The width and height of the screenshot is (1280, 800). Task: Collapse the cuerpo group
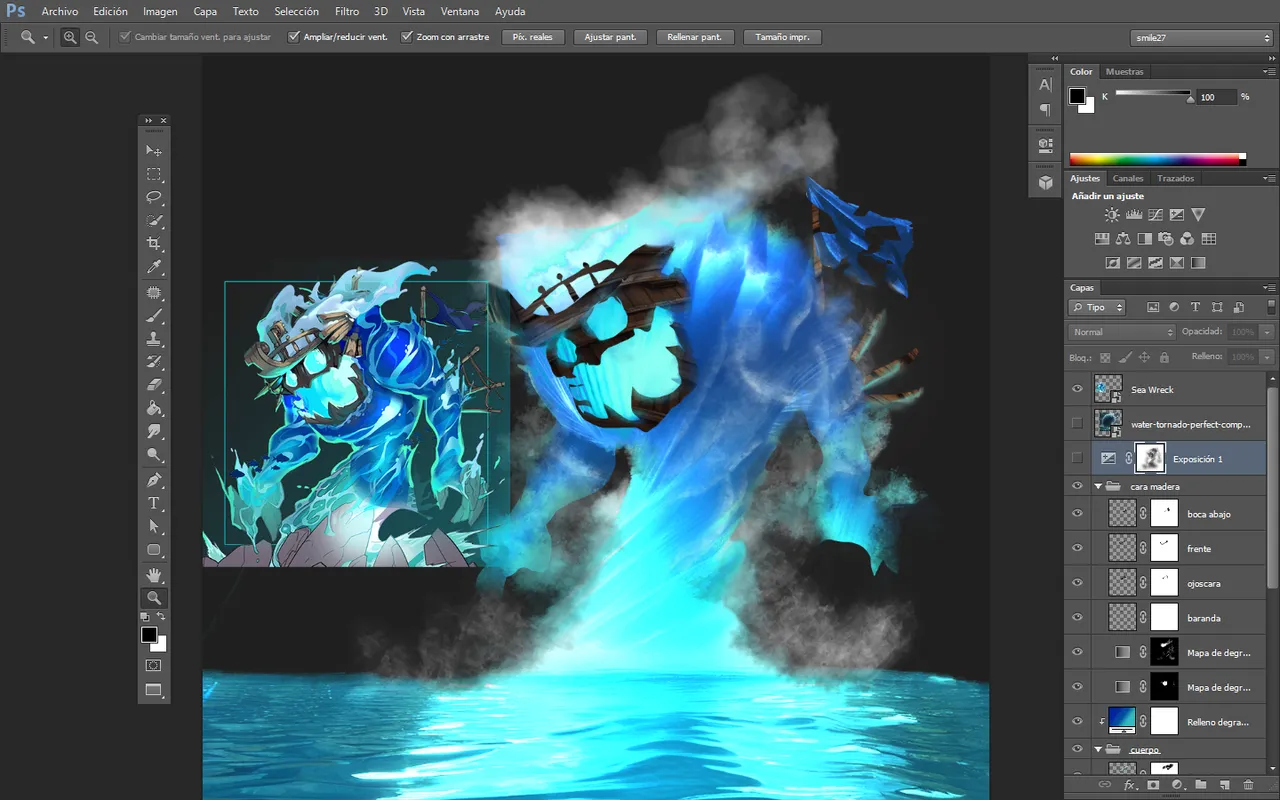(x=1098, y=749)
